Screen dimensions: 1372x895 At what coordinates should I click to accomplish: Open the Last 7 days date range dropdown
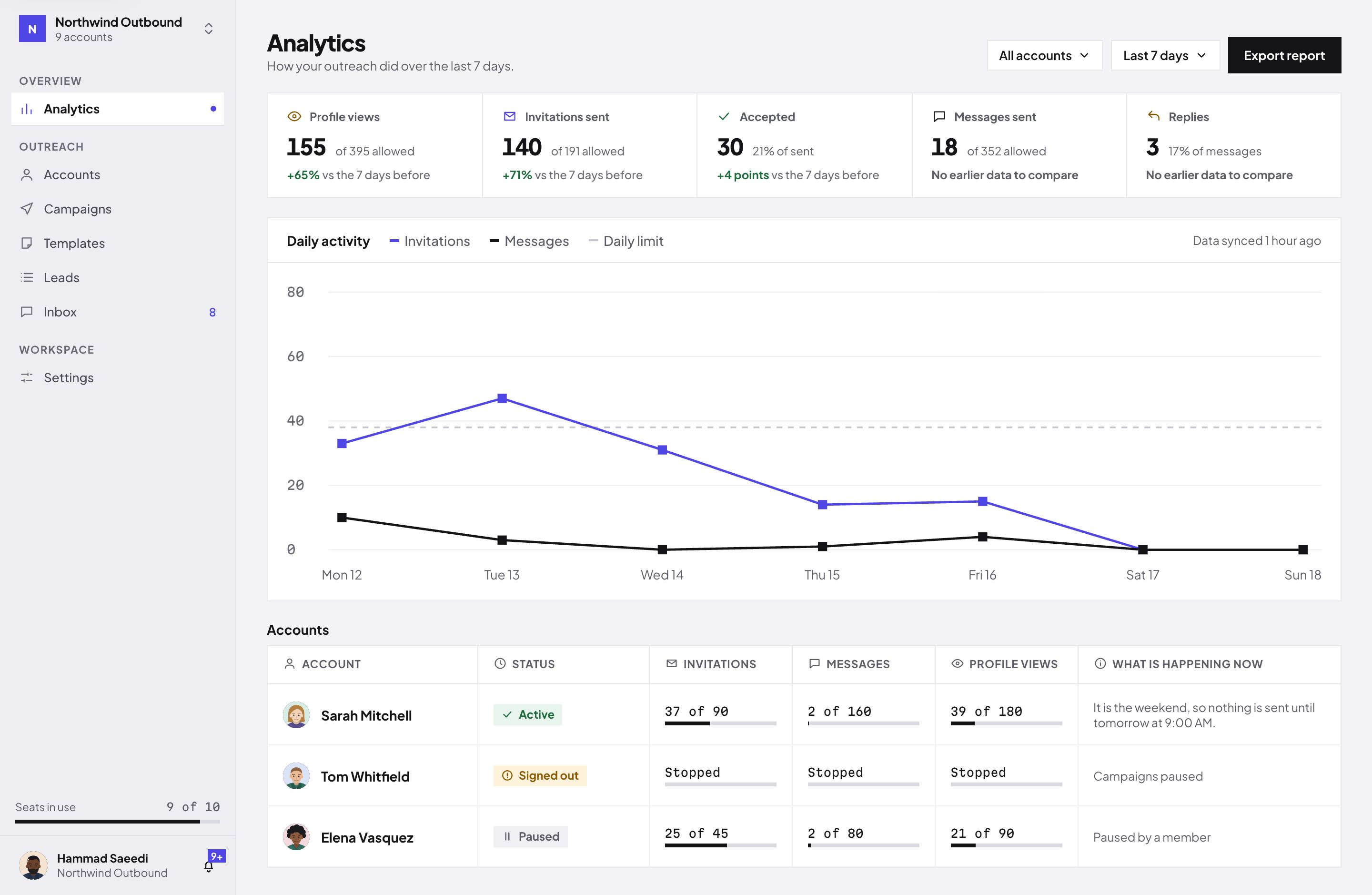click(1165, 55)
